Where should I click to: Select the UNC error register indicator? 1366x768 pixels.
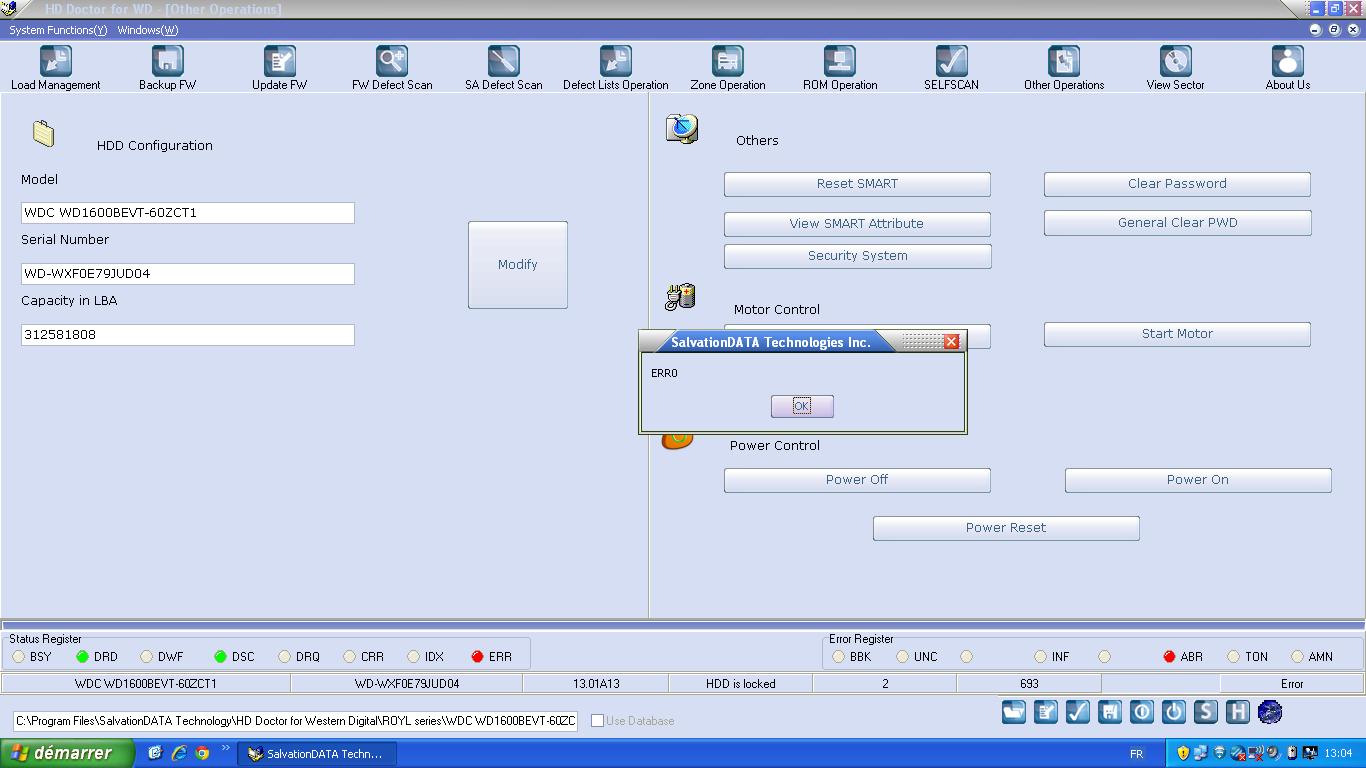902,657
